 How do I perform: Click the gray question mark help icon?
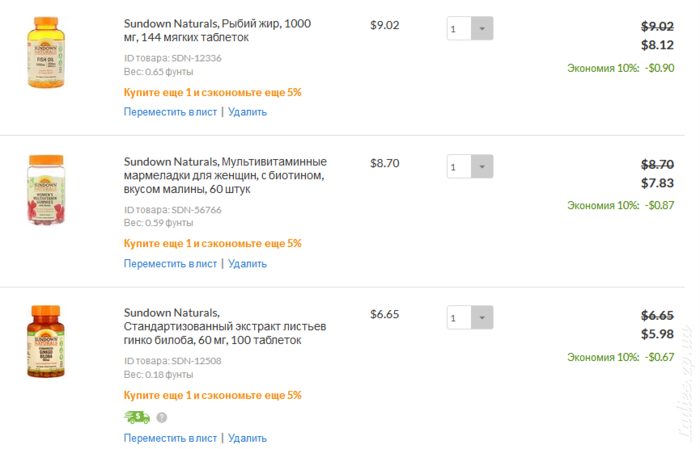point(162,418)
